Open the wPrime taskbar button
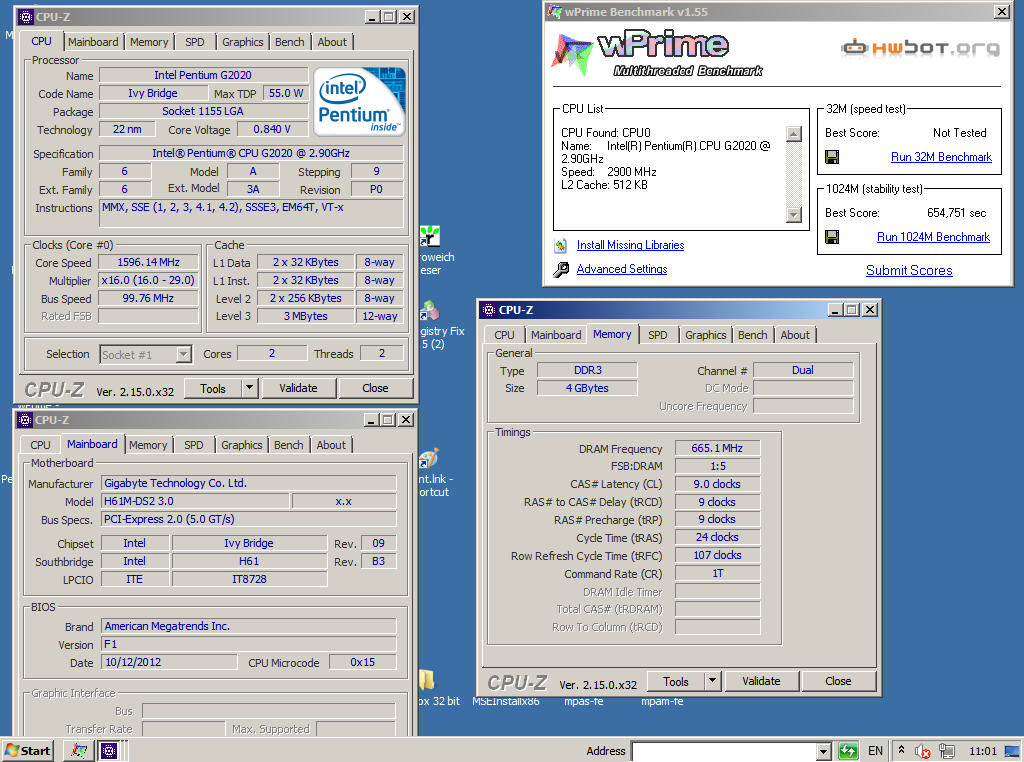 pyautogui.click(x=78, y=750)
